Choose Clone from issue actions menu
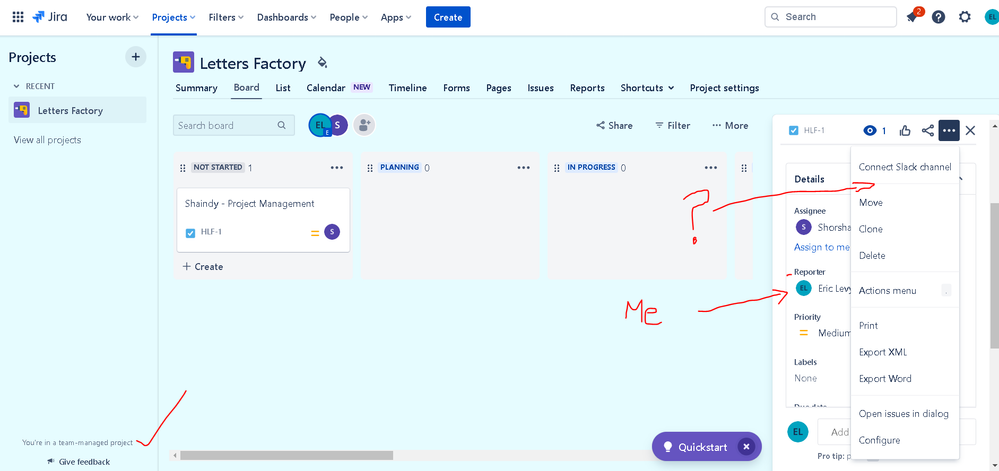Screen dimensions: 999x471 click(905, 229)
